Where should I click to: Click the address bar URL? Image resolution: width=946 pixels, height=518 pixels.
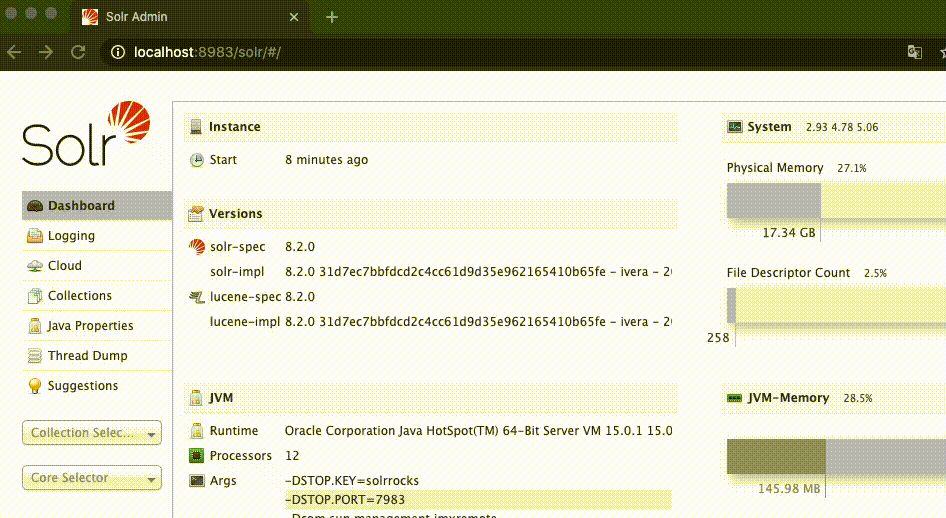(207, 52)
